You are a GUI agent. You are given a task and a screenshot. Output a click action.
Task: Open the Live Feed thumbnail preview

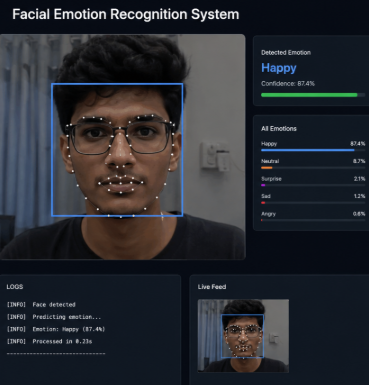[x=243, y=336]
